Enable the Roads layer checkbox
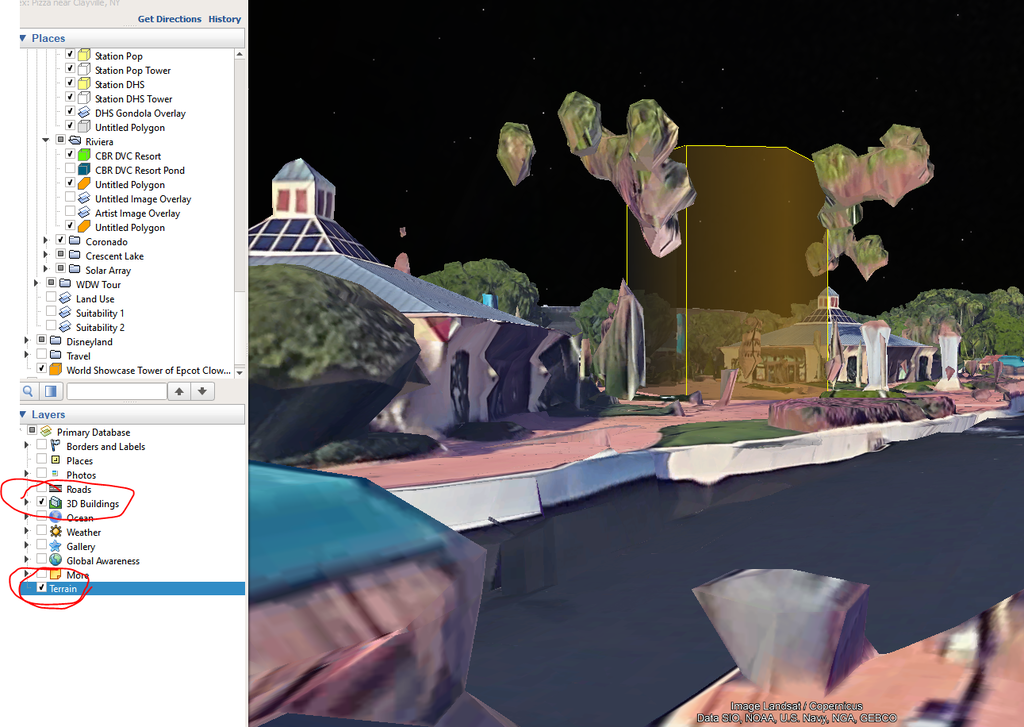Screen dimensions: 1024x727 [41, 489]
